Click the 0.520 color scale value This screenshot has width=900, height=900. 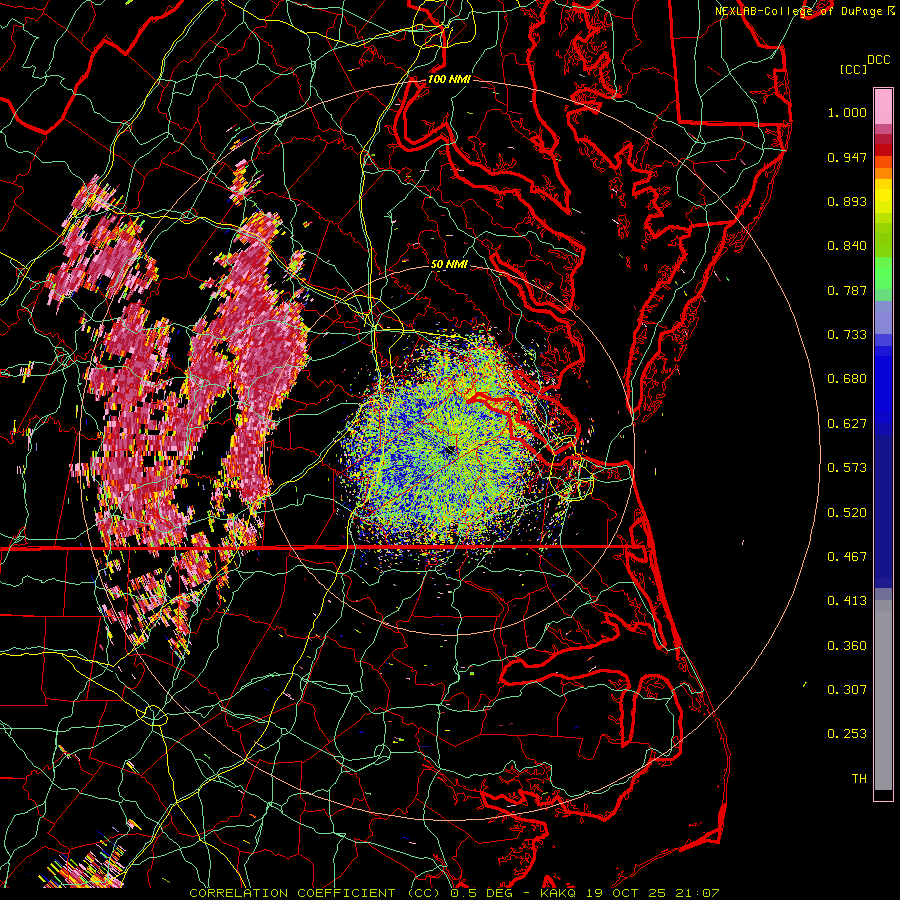(x=847, y=513)
